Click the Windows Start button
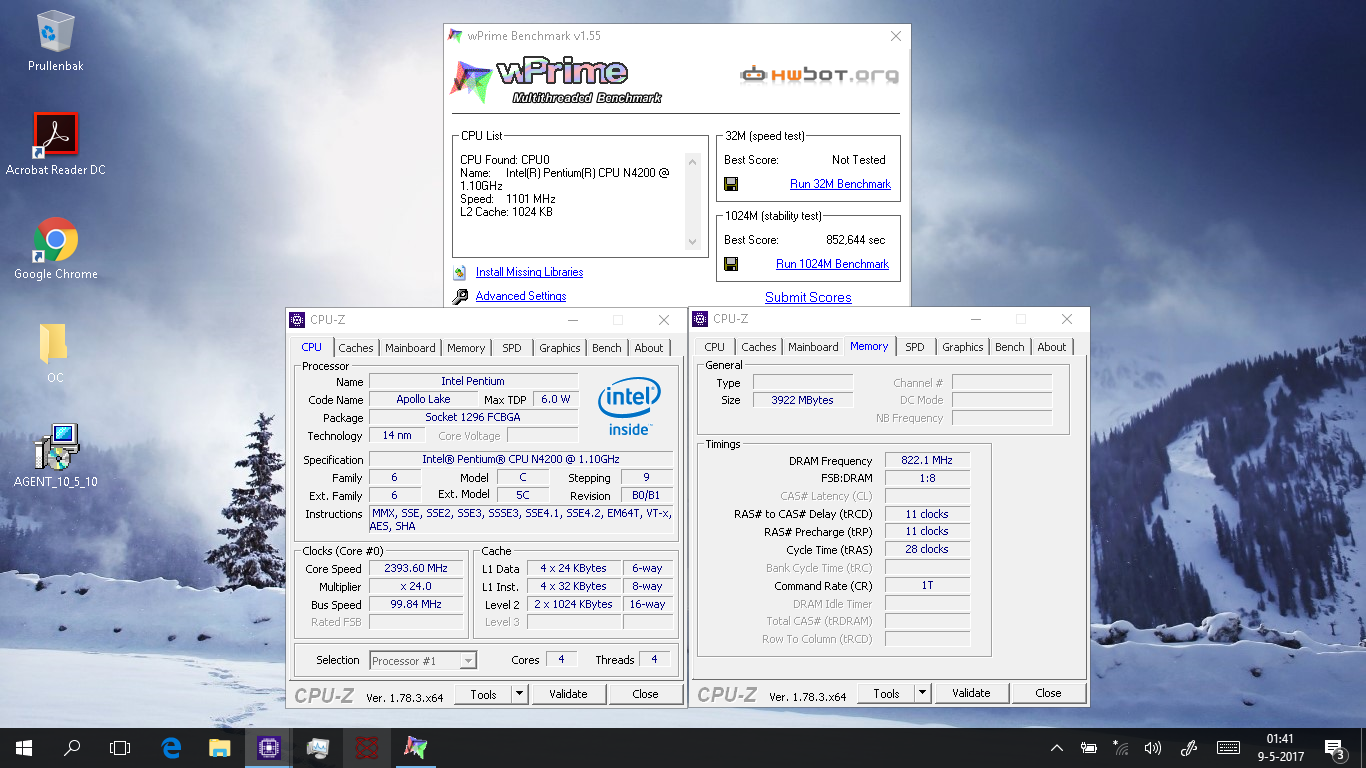The image size is (1366, 768). [x=24, y=747]
